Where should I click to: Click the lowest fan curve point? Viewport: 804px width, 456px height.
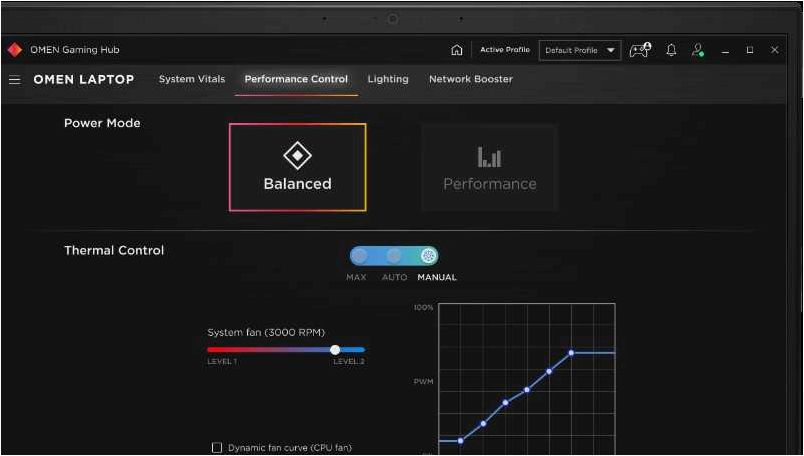coord(461,441)
